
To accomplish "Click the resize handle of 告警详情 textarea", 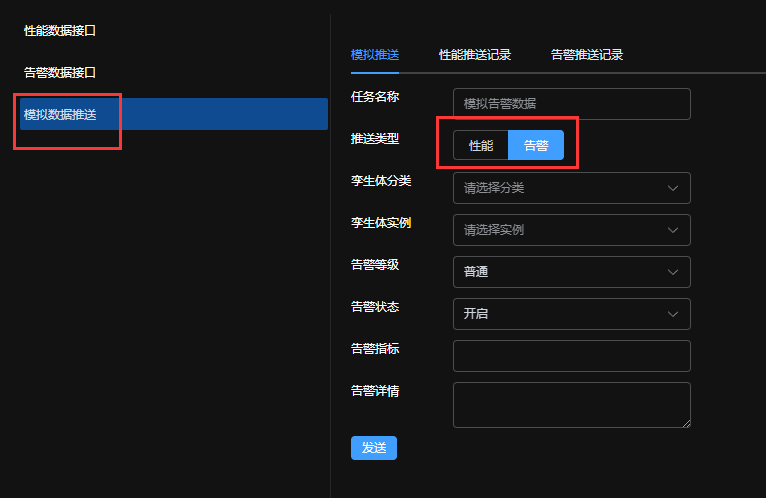I will [686, 424].
